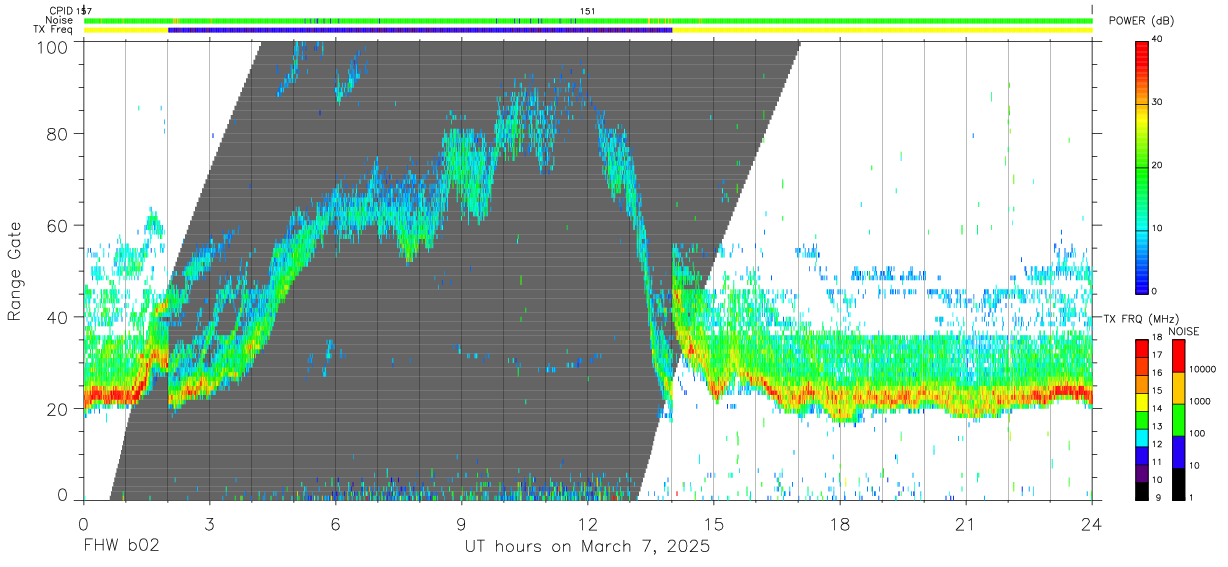Click the Range Gate axis title

pyautogui.click(x=15, y=272)
